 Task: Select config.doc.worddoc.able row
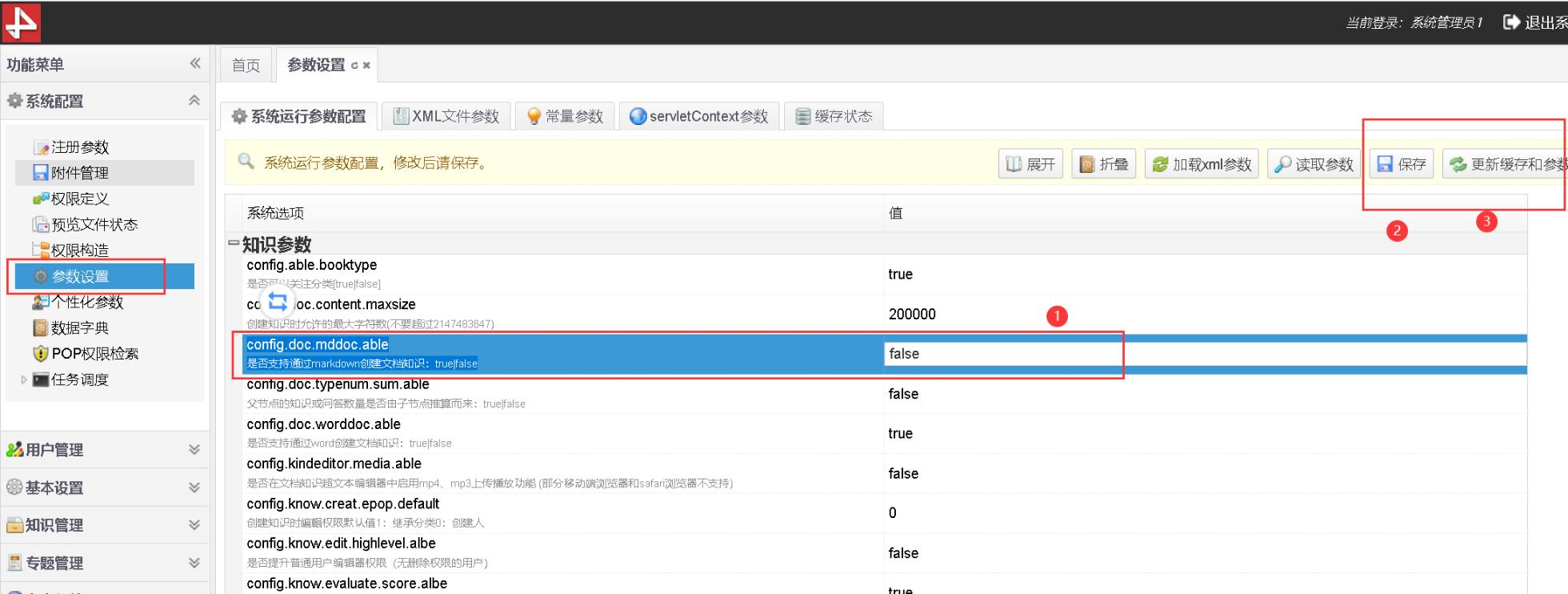point(876,433)
